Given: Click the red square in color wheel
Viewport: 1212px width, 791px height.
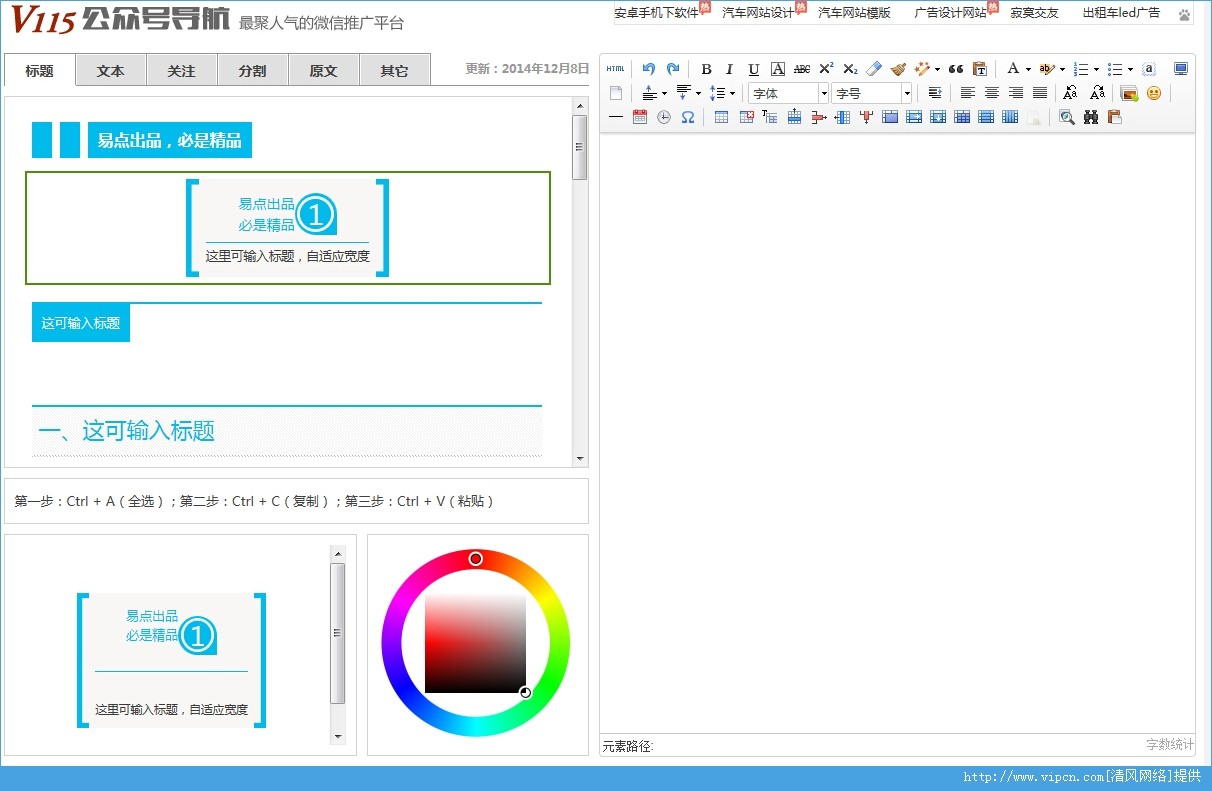Looking at the screenshot, I should (x=475, y=644).
